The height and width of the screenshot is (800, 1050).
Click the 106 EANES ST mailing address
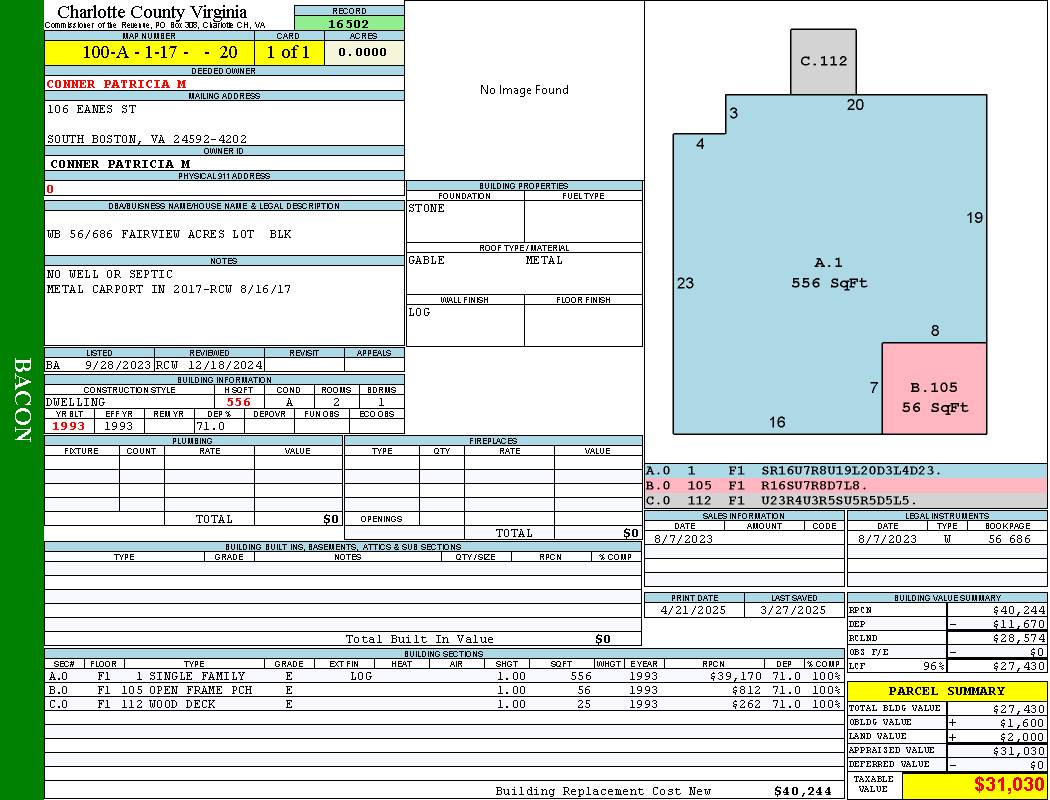click(92, 110)
